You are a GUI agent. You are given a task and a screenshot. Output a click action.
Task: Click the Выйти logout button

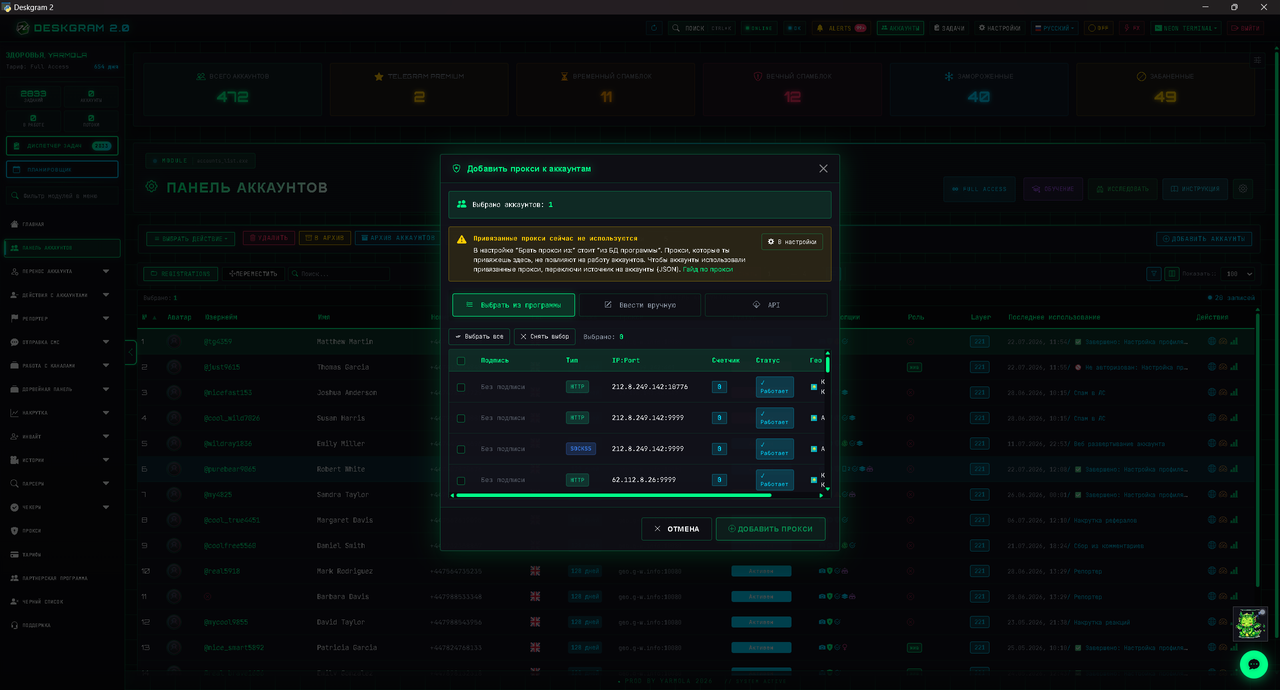(1246, 28)
